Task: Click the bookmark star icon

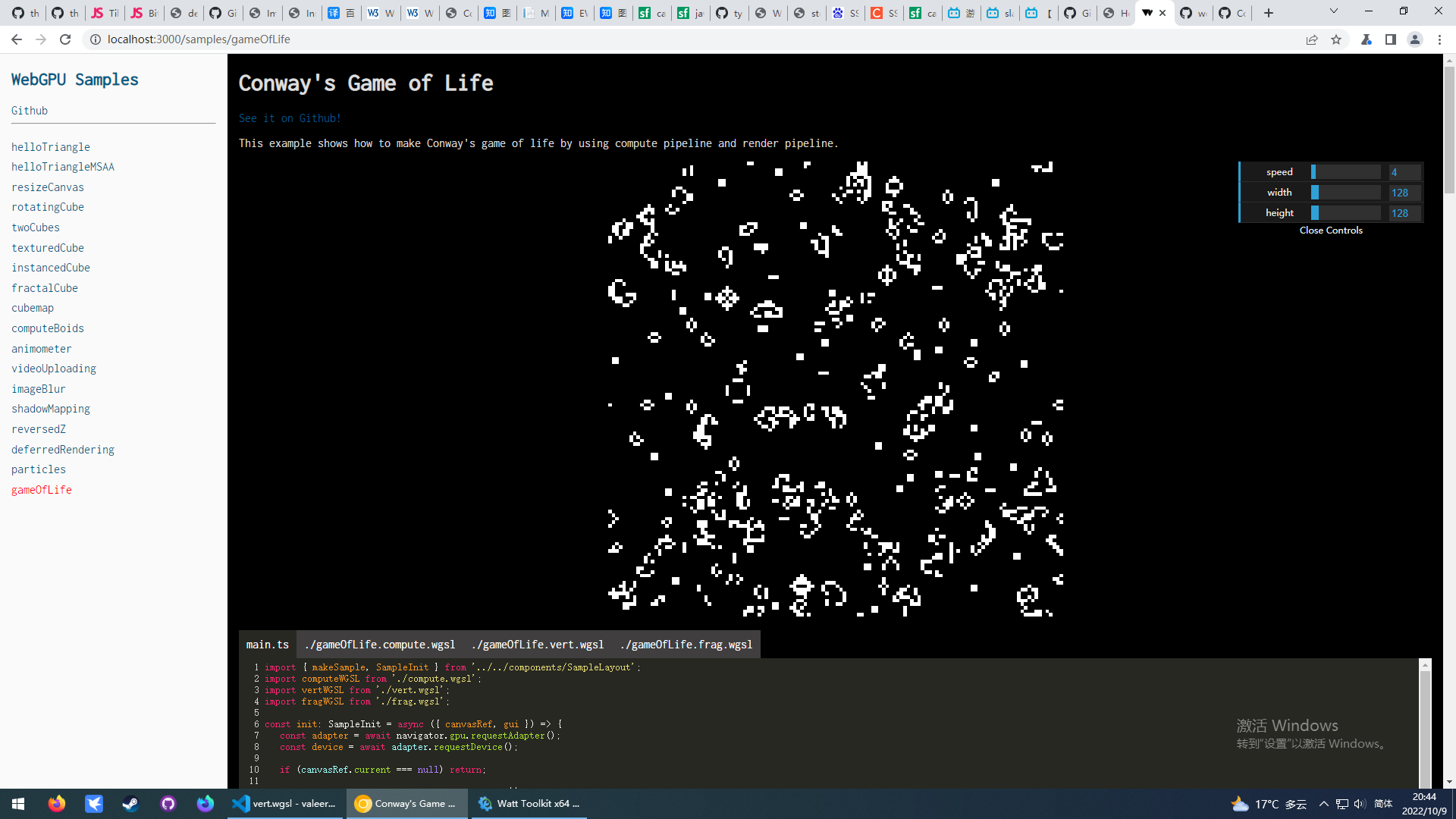Action: click(1336, 39)
